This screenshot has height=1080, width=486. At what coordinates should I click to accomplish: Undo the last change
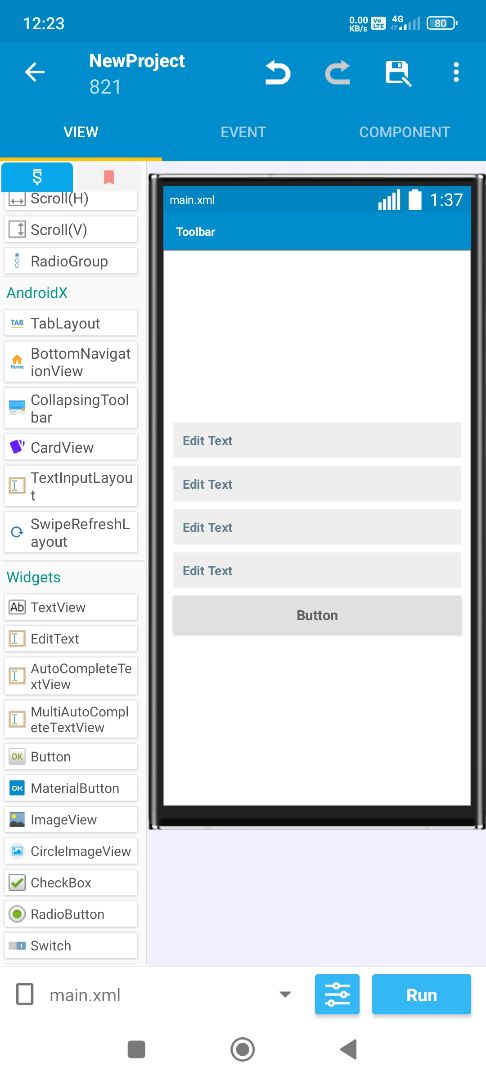pyautogui.click(x=277, y=72)
